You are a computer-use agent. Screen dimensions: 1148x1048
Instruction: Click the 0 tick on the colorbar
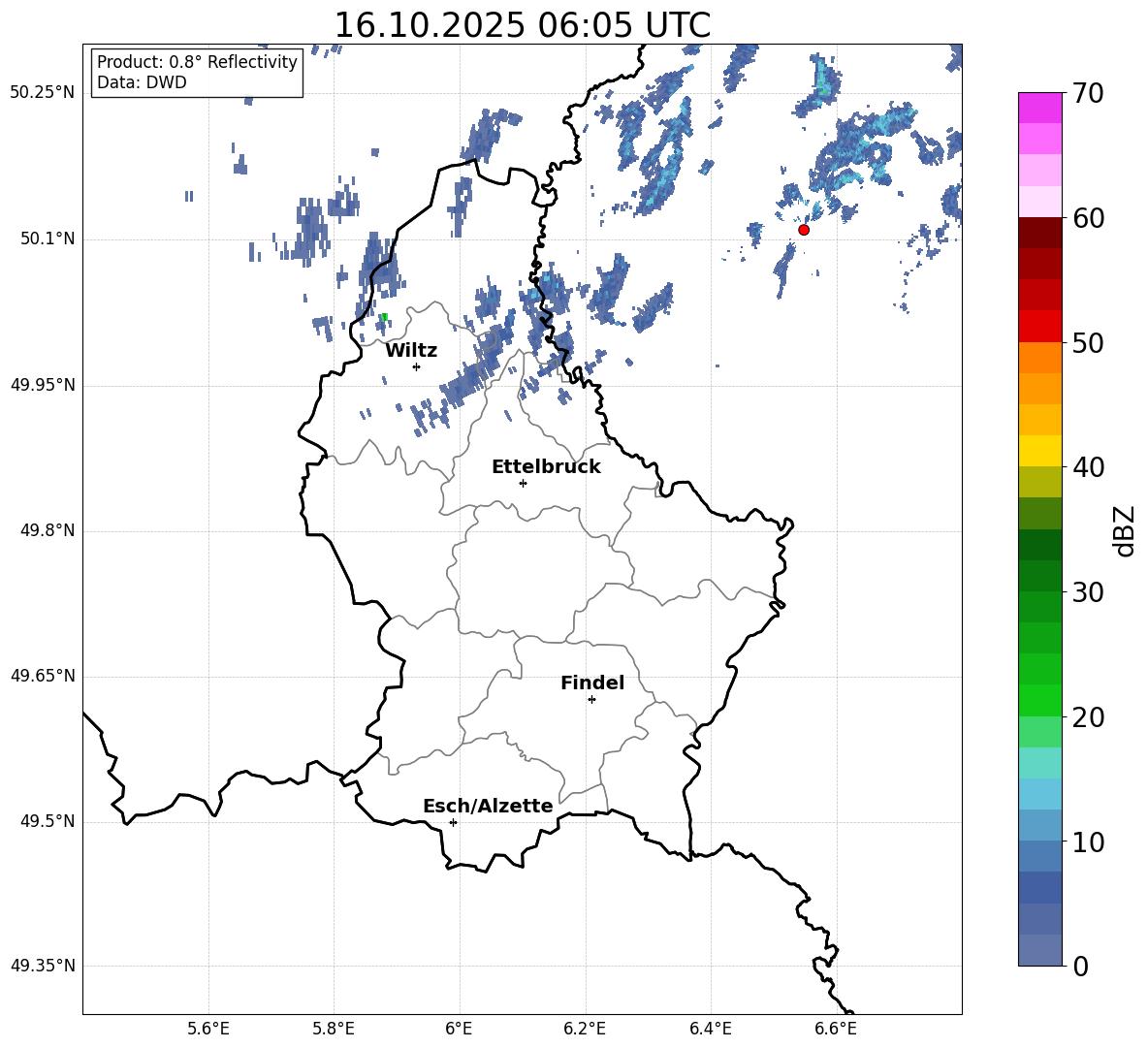tap(1081, 966)
